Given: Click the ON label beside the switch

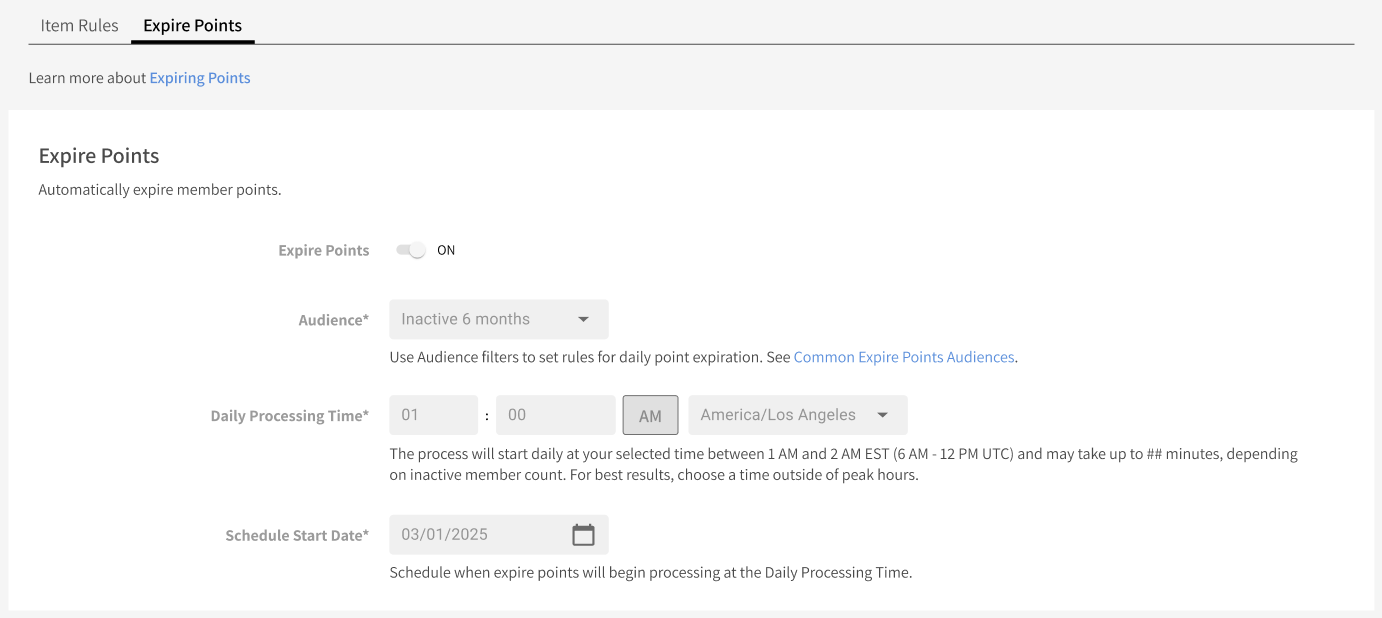Looking at the screenshot, I should point(446,250).
